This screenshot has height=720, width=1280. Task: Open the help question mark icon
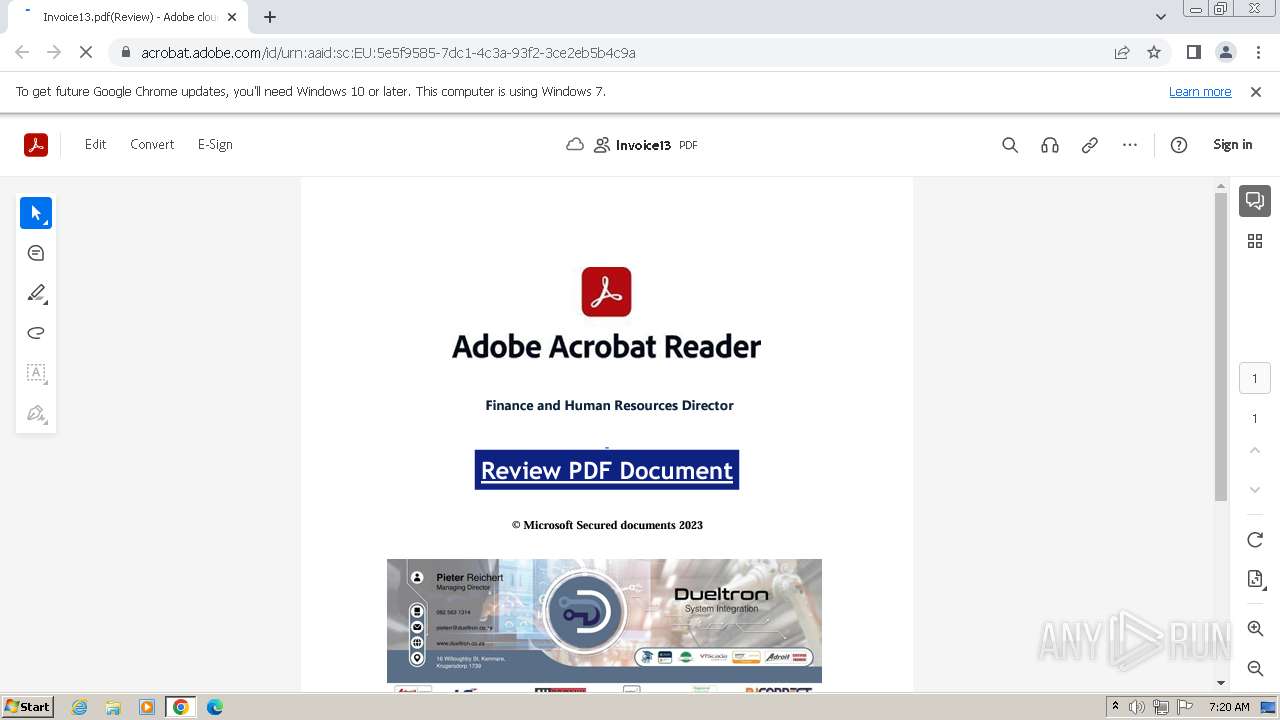pos(1179,145)
